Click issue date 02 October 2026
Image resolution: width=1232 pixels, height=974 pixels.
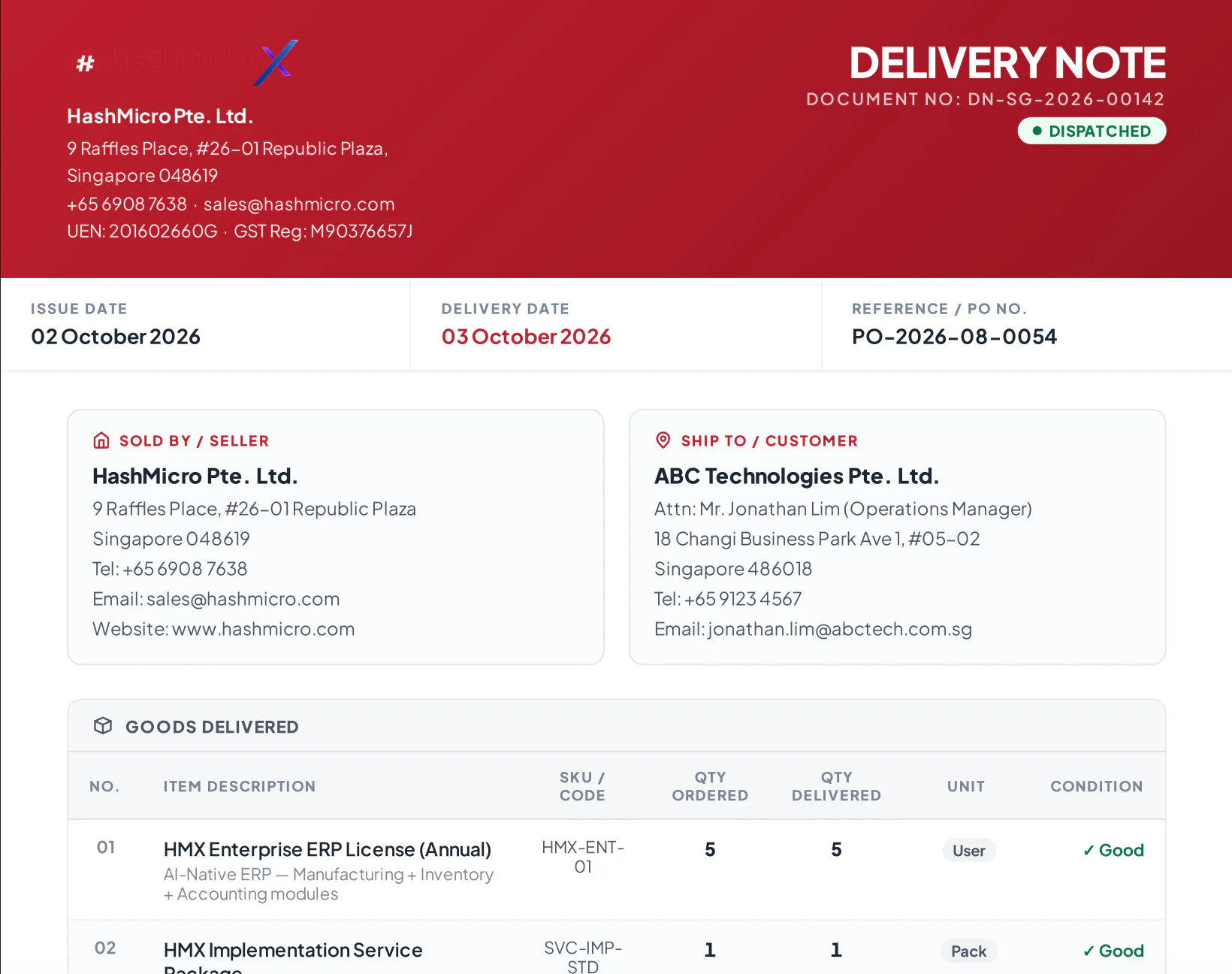tap(116, 337)
